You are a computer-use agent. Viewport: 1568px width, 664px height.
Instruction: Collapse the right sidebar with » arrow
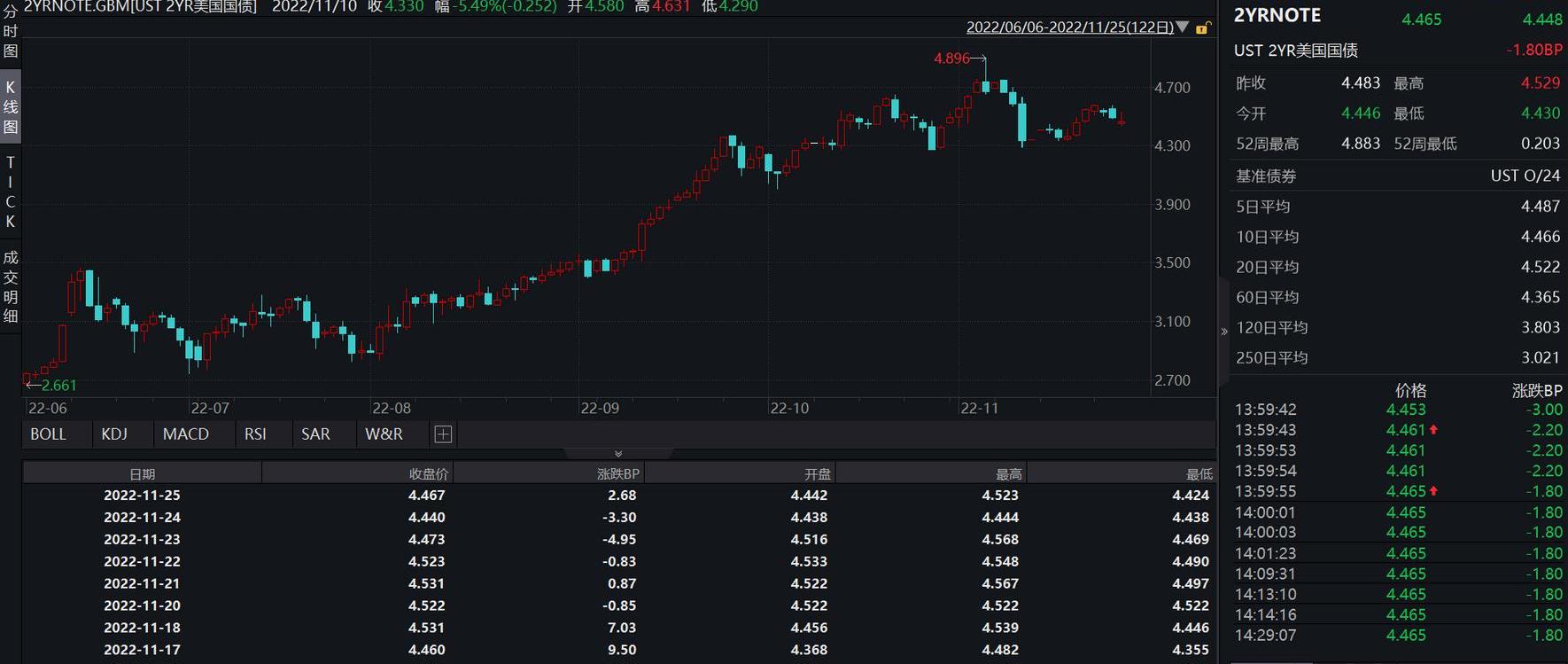click(x=1224, y=332)
